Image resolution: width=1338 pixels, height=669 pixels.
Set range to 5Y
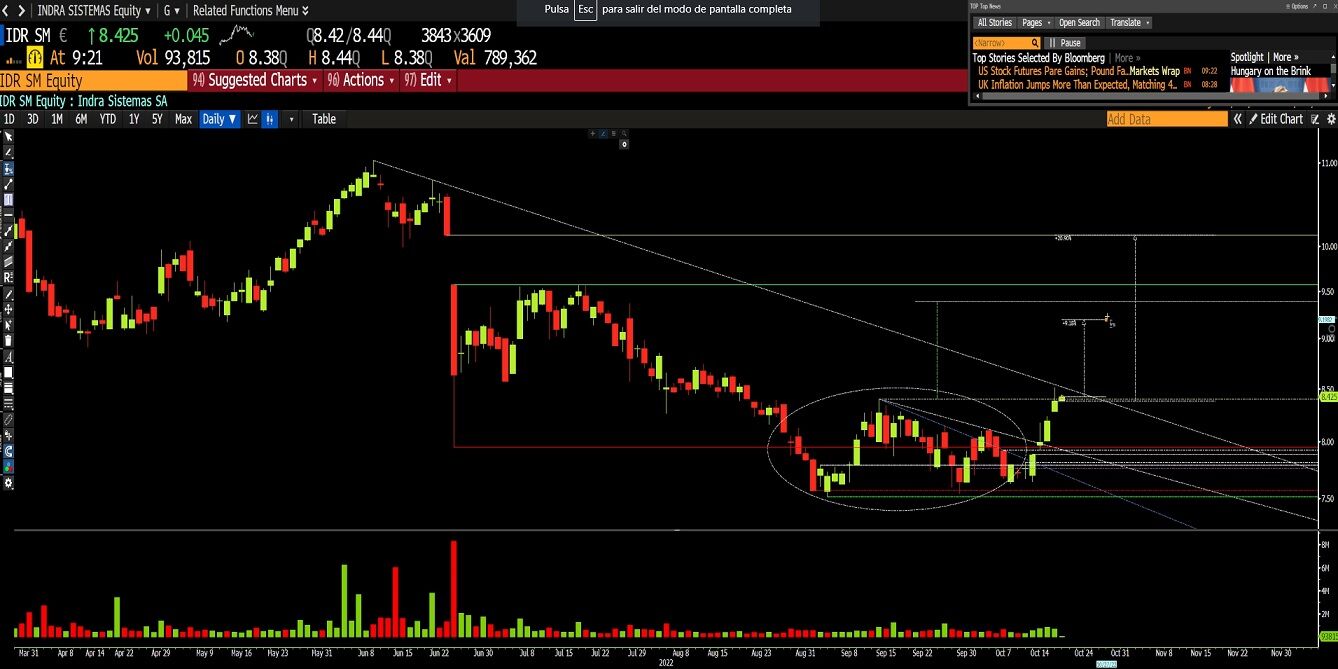[157, 119]
